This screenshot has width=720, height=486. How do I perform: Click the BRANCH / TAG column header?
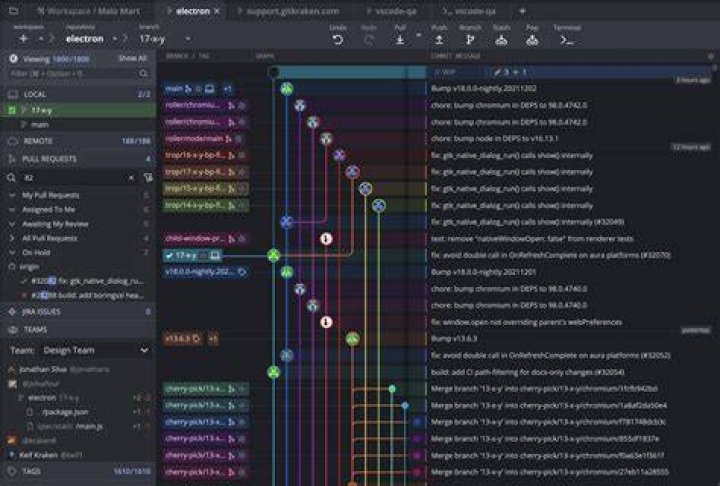187,56
